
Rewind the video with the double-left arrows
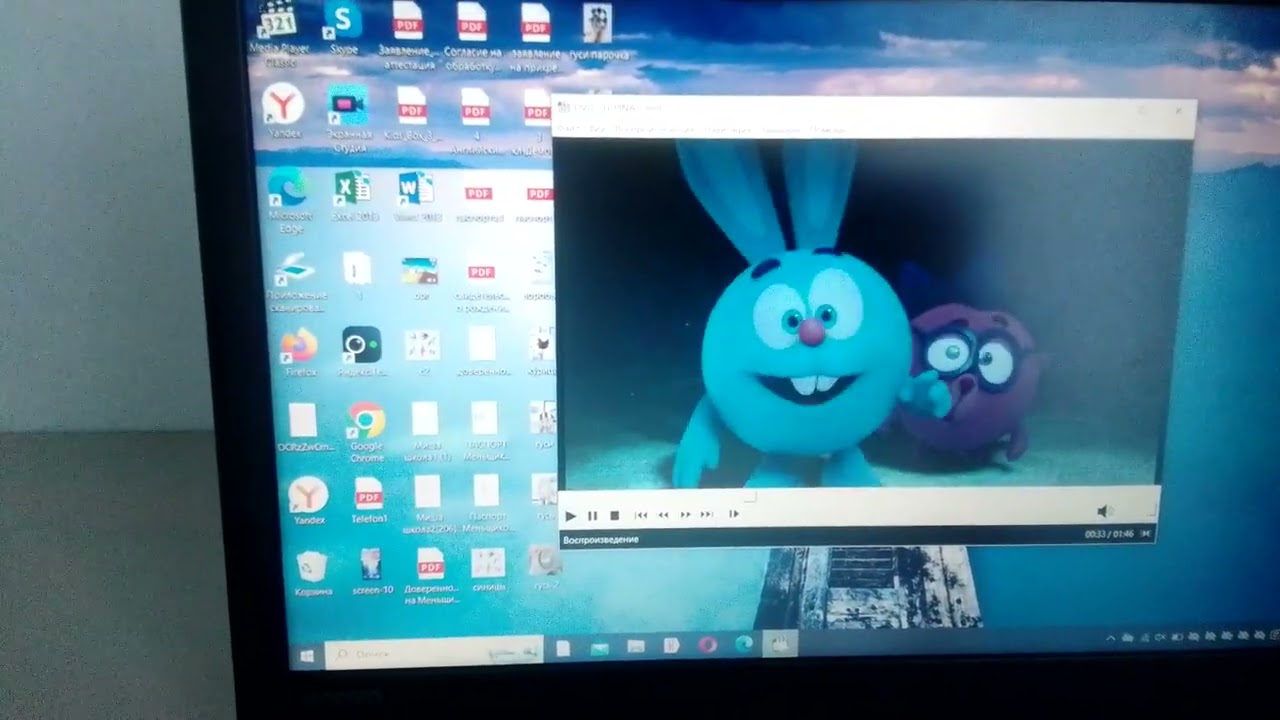[663, 515]
